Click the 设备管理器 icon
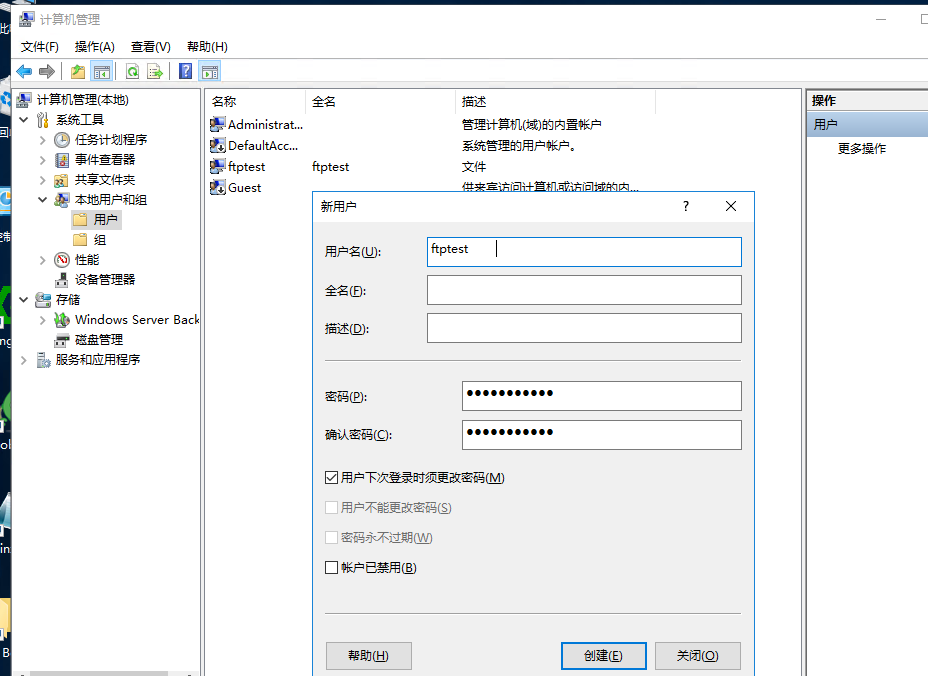Viewport: 928px width, 676px height. click(62, 280)
